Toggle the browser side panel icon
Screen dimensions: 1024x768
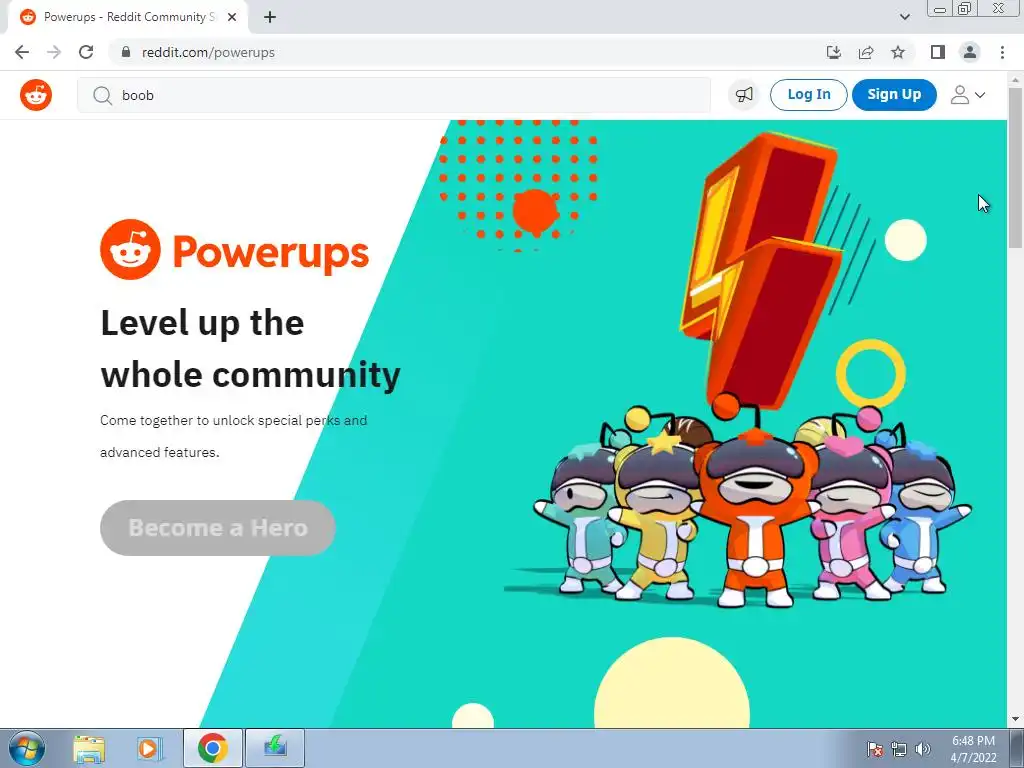coord(938,52)
